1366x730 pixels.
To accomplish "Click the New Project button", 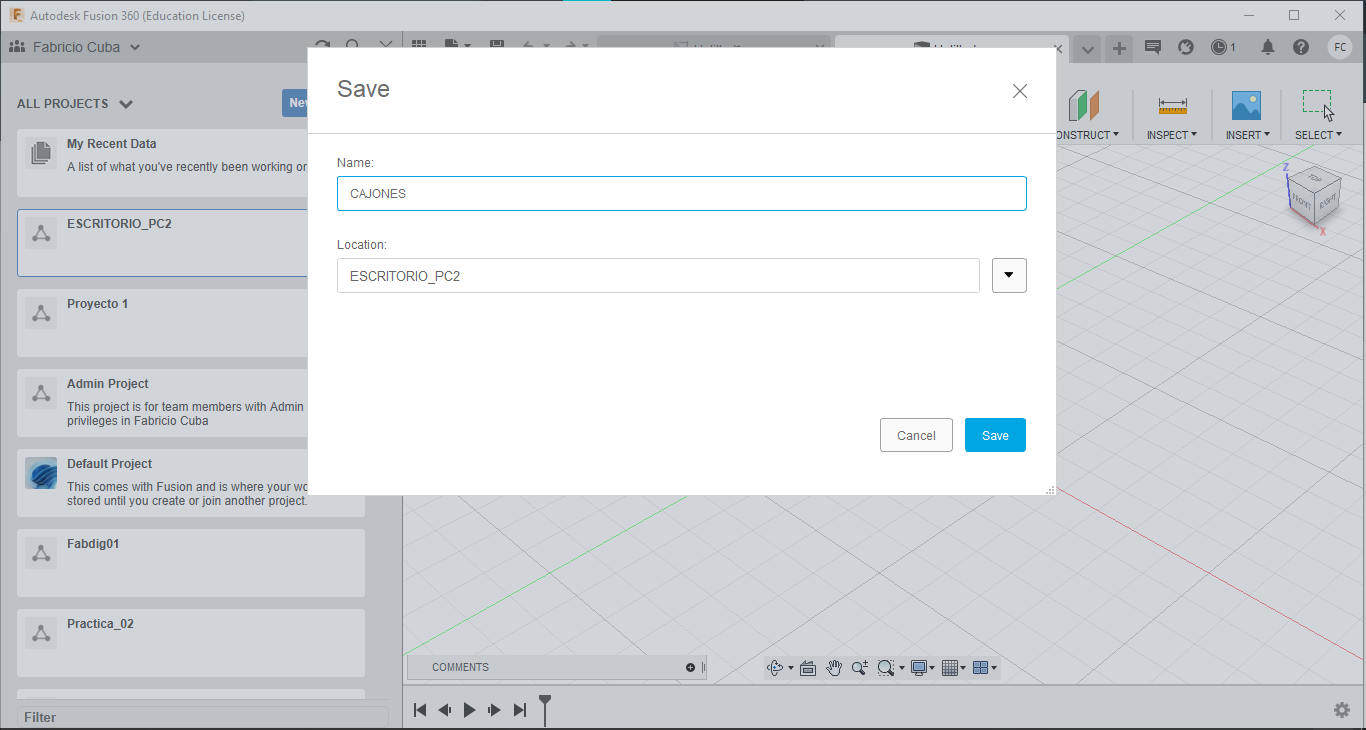I will point(295,103).
